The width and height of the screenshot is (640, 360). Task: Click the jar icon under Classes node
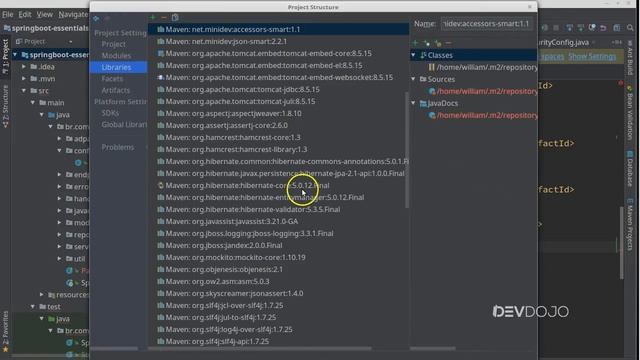[431, 67]
